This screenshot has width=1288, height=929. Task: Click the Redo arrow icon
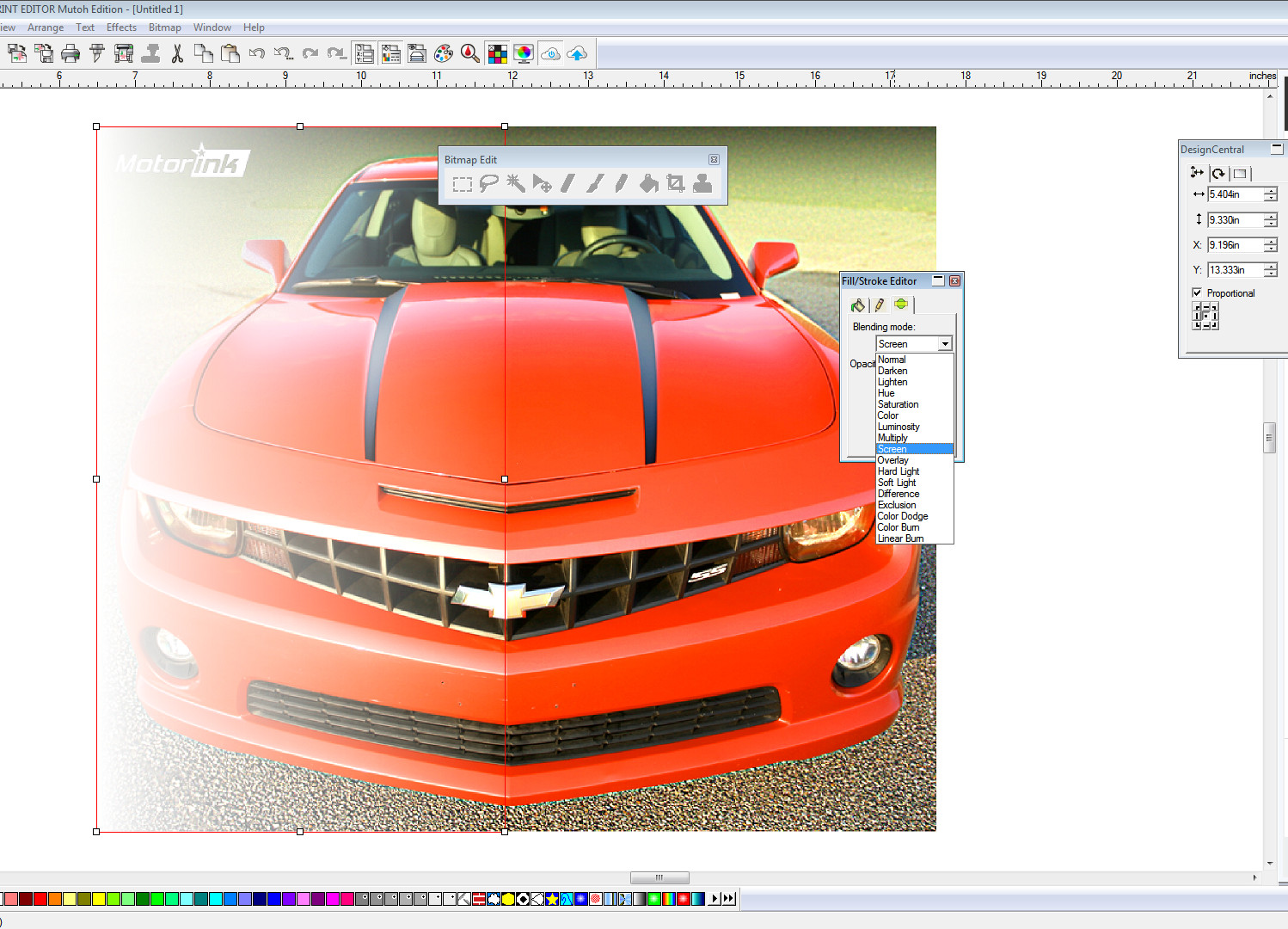310,54
